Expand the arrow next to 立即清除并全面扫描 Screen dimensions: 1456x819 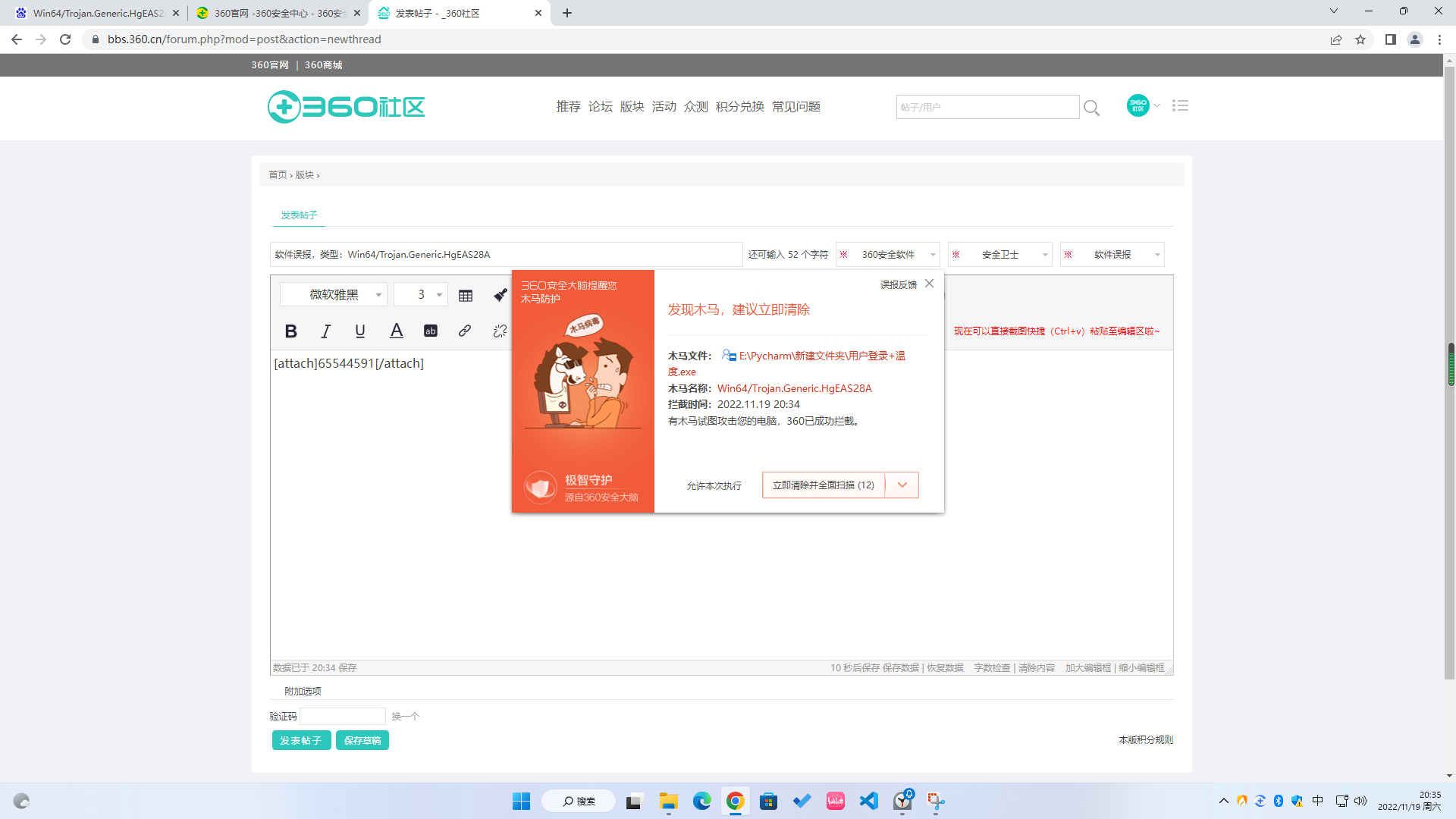pos(902,485)
